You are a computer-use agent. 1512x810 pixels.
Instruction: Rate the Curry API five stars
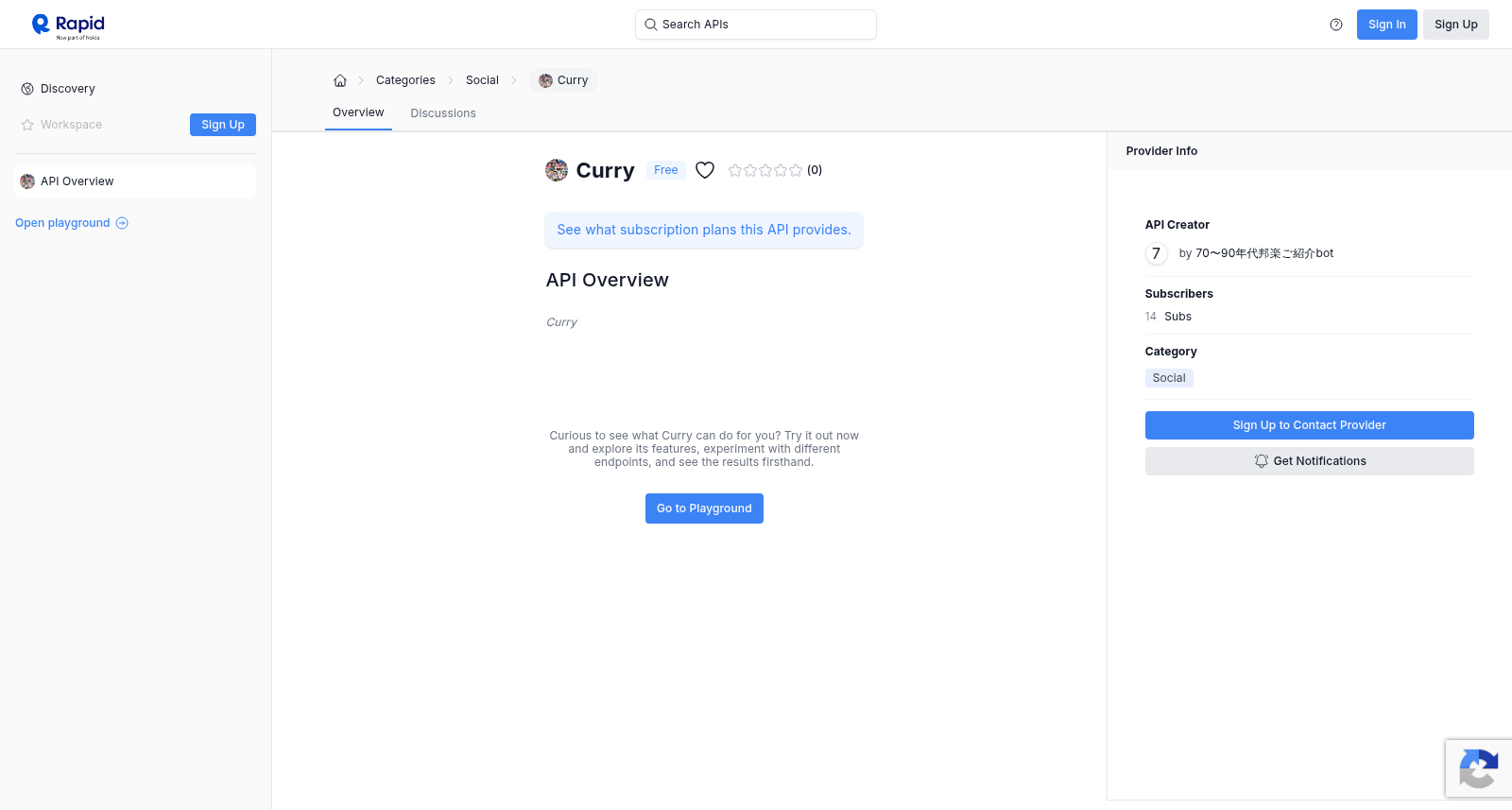coord(796,170)
